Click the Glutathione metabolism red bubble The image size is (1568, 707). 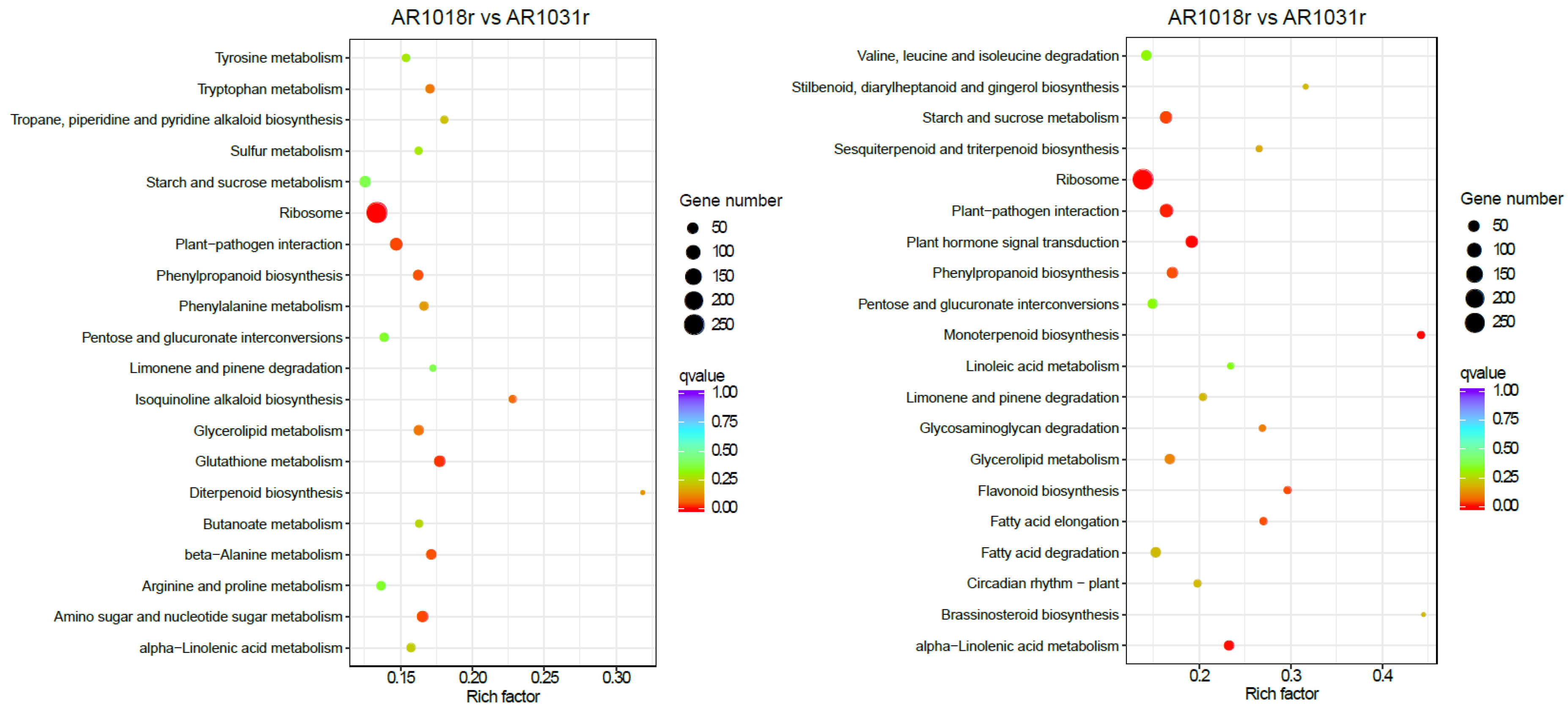440,461
